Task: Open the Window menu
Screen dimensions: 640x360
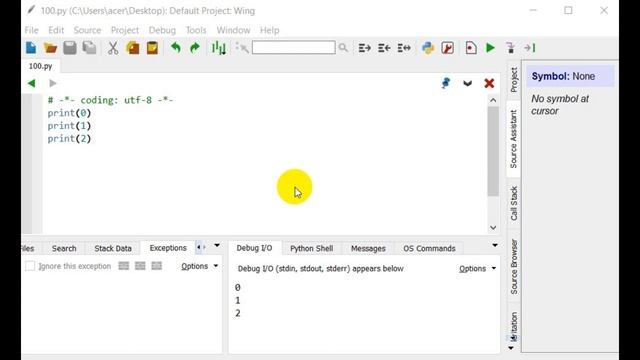Action: coord(233,30)
